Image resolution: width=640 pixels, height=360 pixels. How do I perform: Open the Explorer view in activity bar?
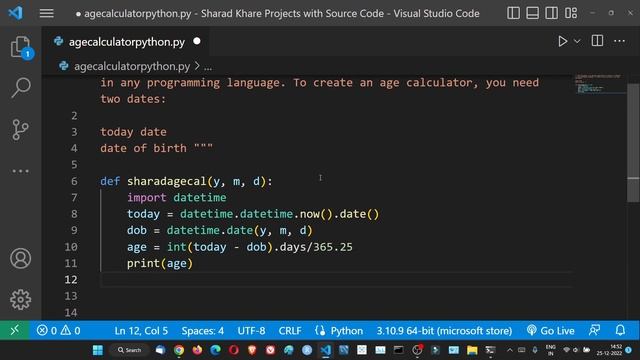20,47
